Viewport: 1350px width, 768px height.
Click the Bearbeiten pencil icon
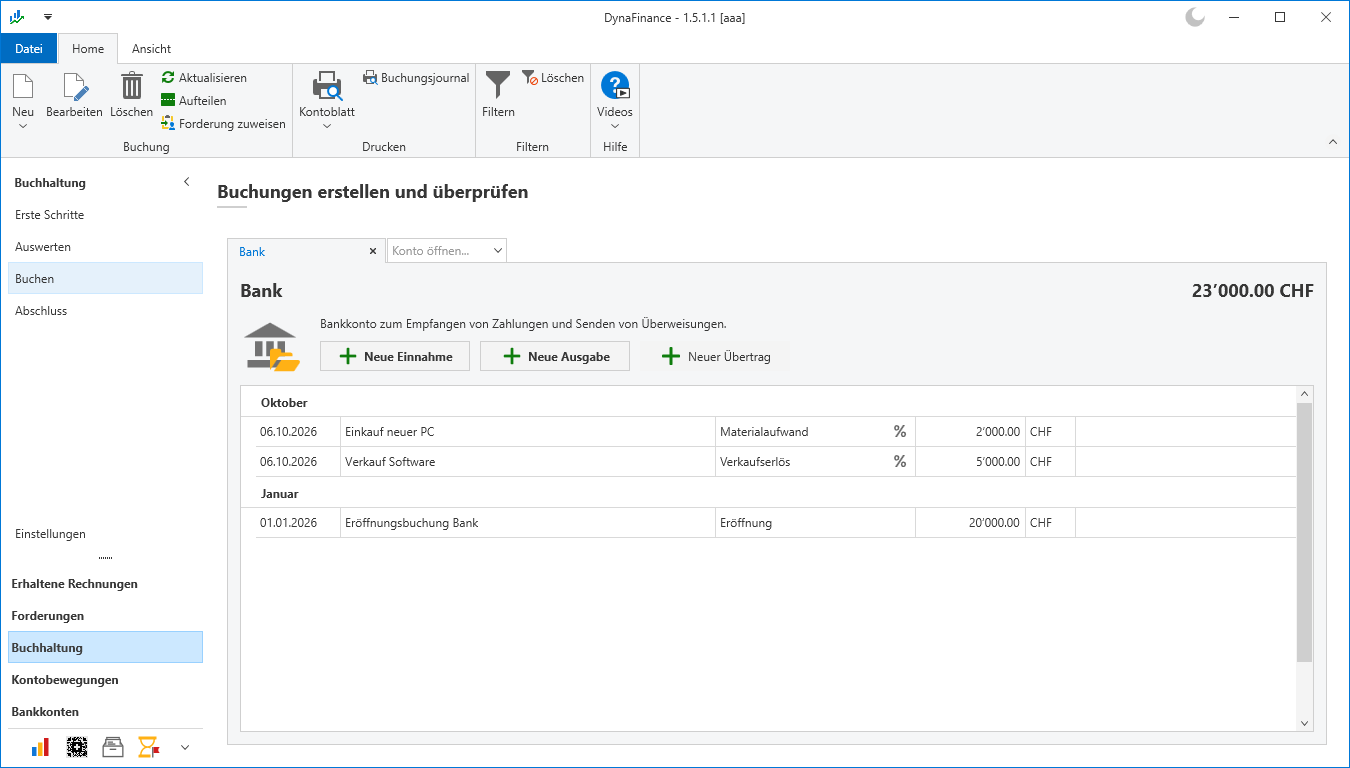point(74,86)
